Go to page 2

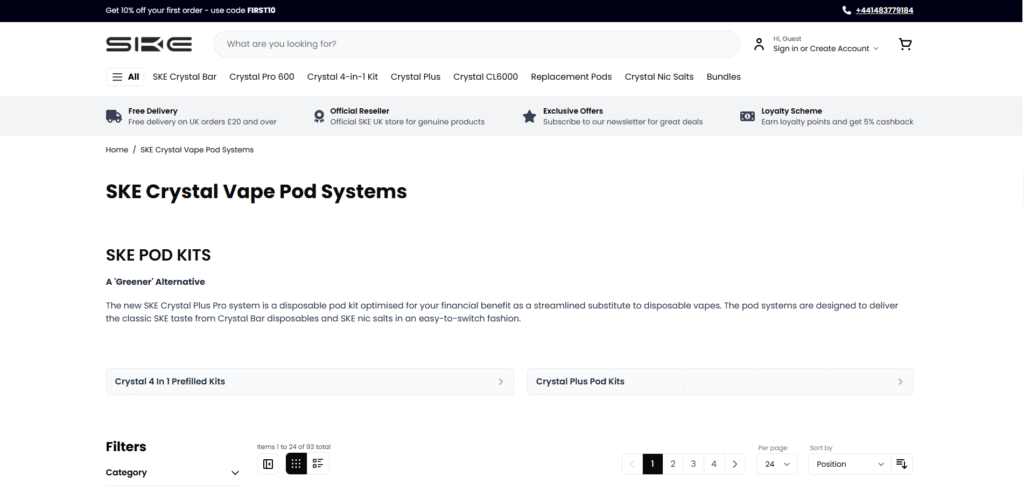click(673, 464)
